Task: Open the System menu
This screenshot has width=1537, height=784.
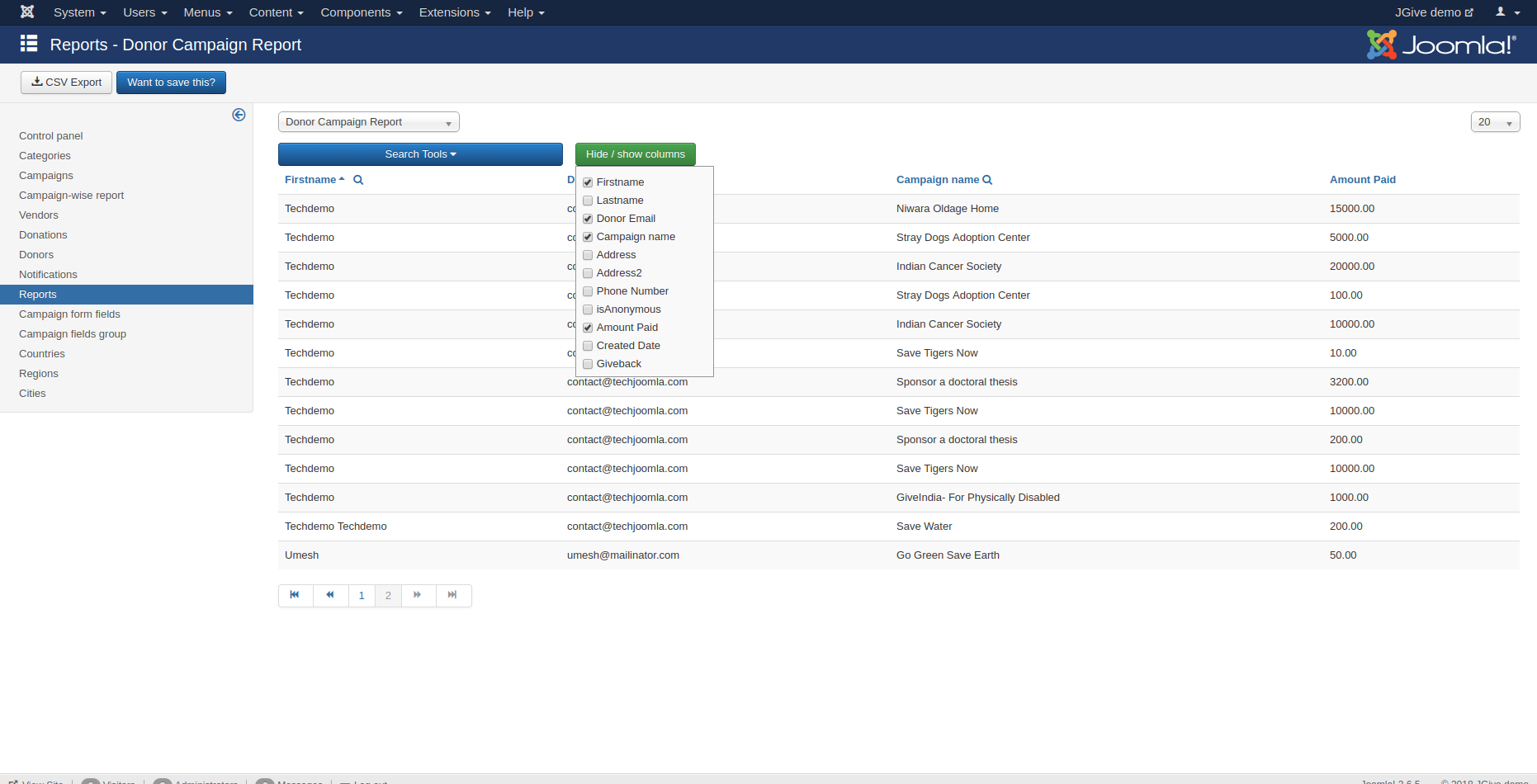Action: click(x=79, y=12)
